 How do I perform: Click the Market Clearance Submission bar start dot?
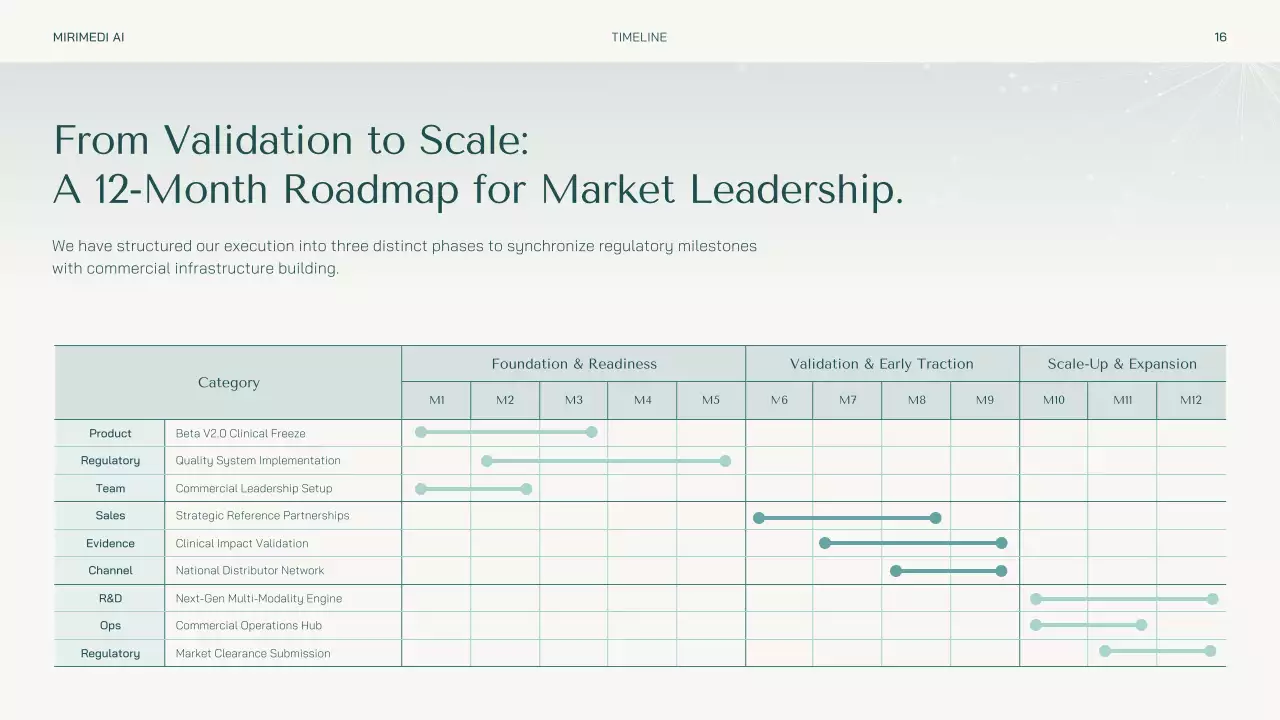[1105, 651]
